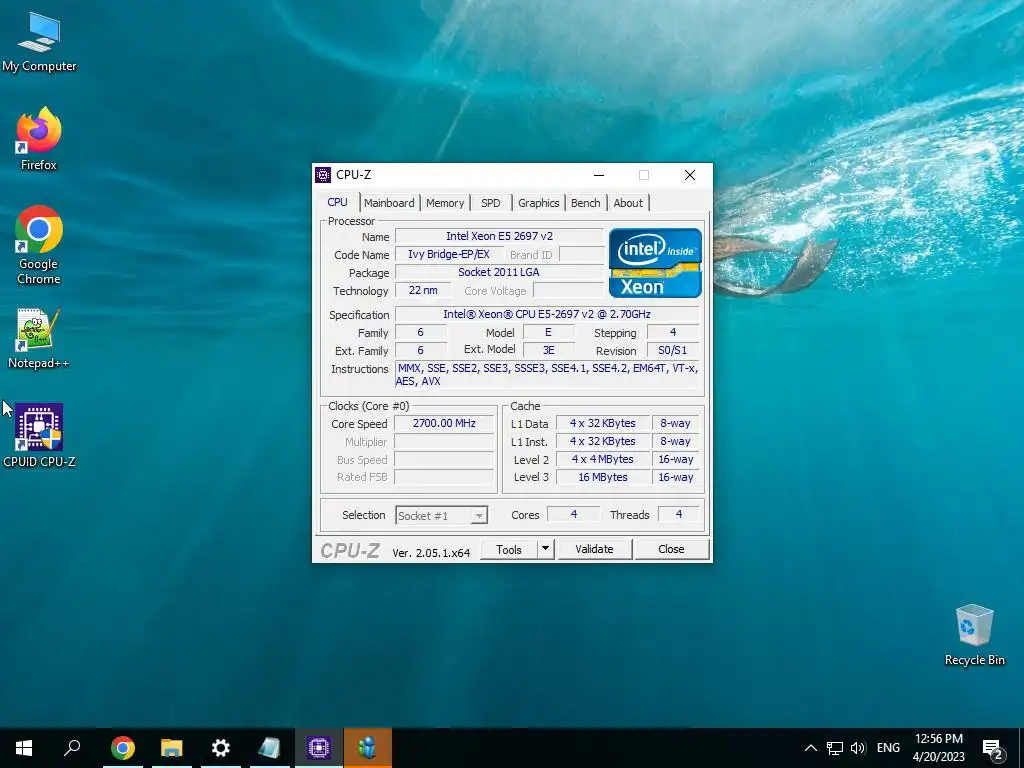Click the ENG language indicator

(x=888, y=748)
